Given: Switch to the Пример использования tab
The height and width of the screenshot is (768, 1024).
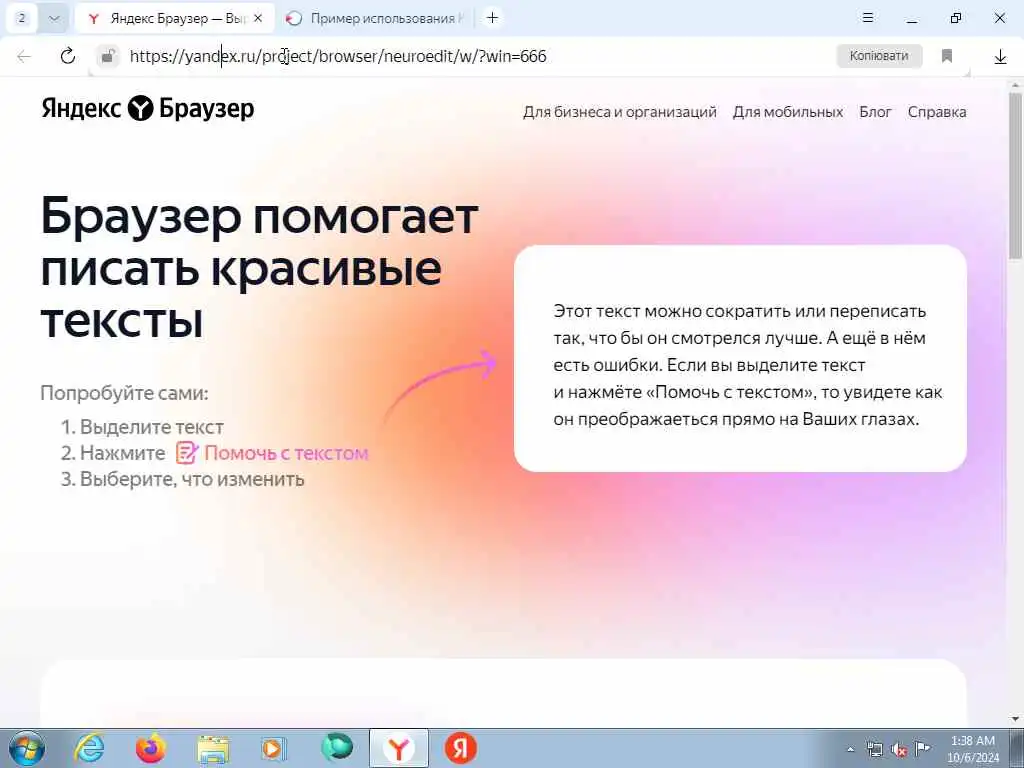Looking at the screenshot, I should (377, 18).
